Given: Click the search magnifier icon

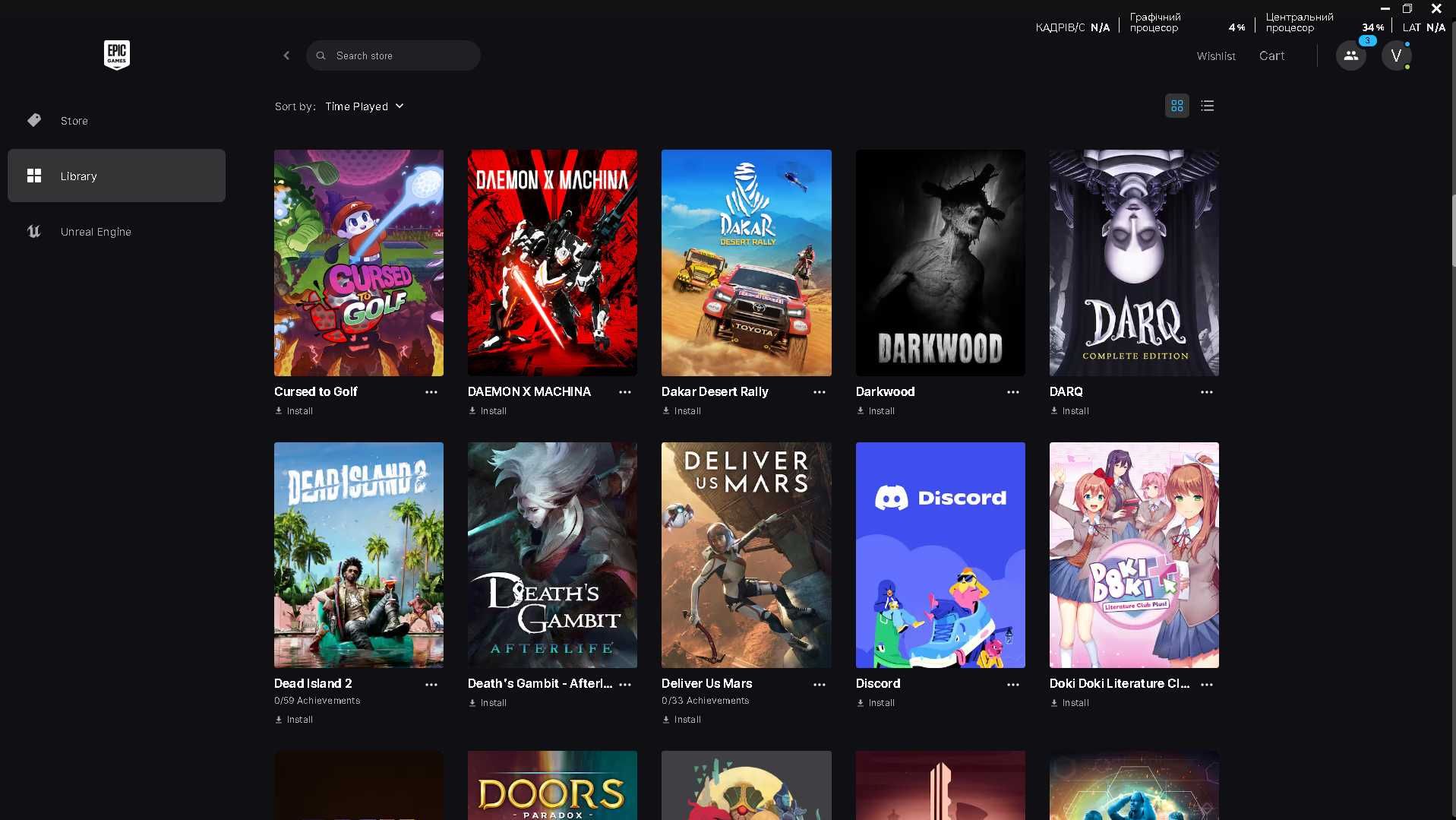Looking at the screenshot, I should pyautogui.click(x=321, y=55).
